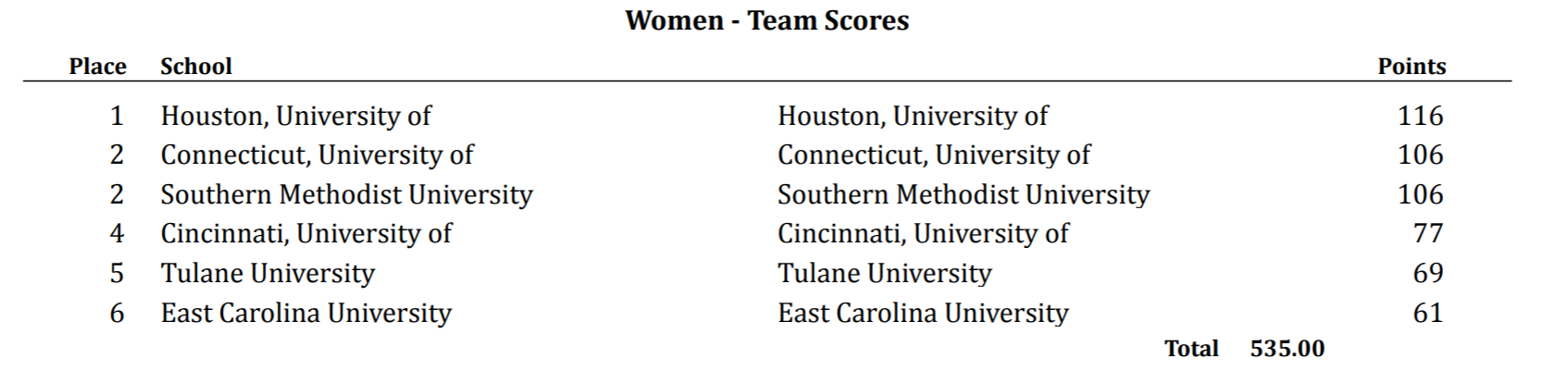This screenshot has height=371, width=1568.
Task: Click the Place column header
Action: [97, 67]
